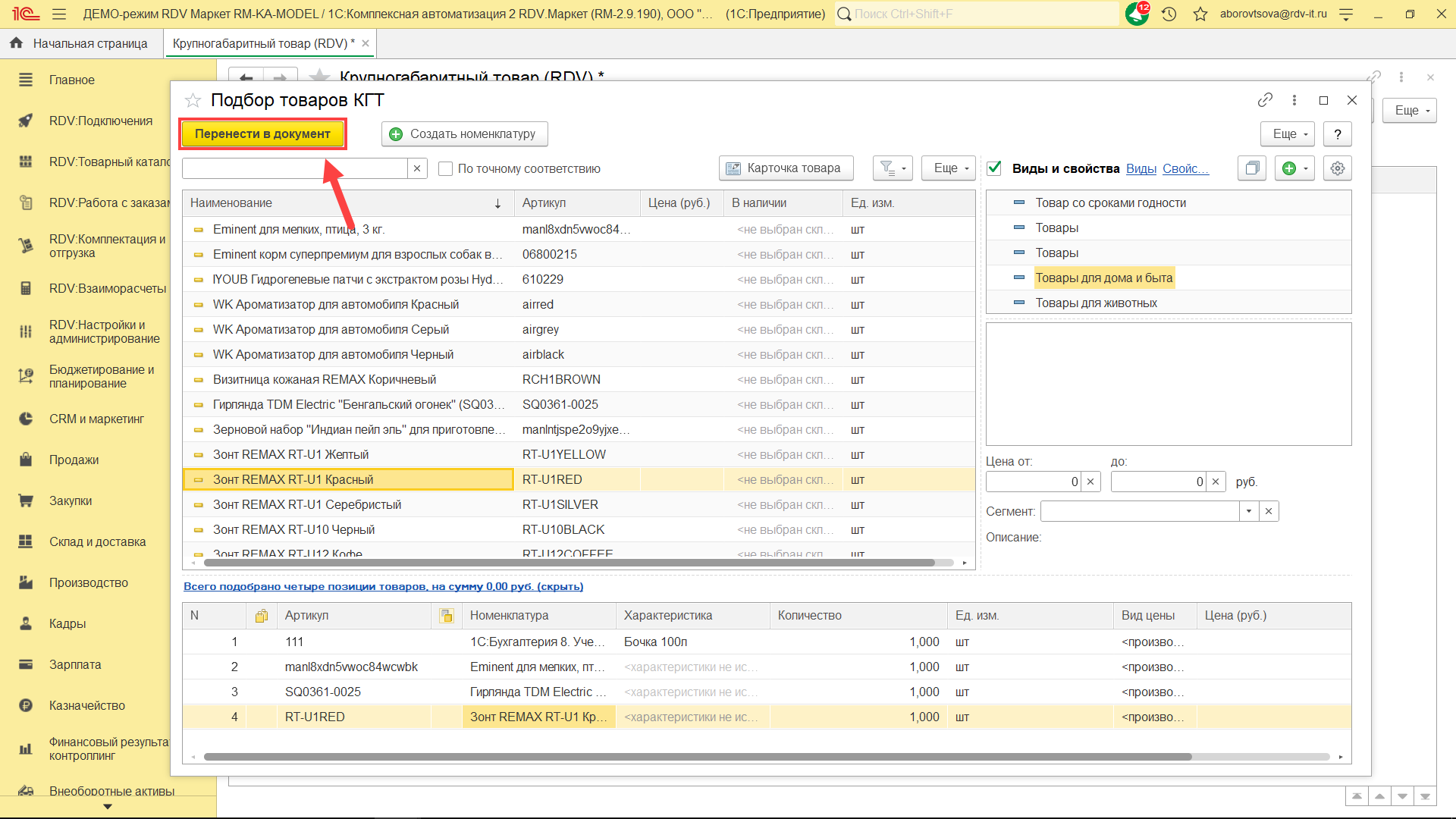Screen dimensions: 1456x819
Task: Click Перенести в документ button
Action: pos(262,133)
